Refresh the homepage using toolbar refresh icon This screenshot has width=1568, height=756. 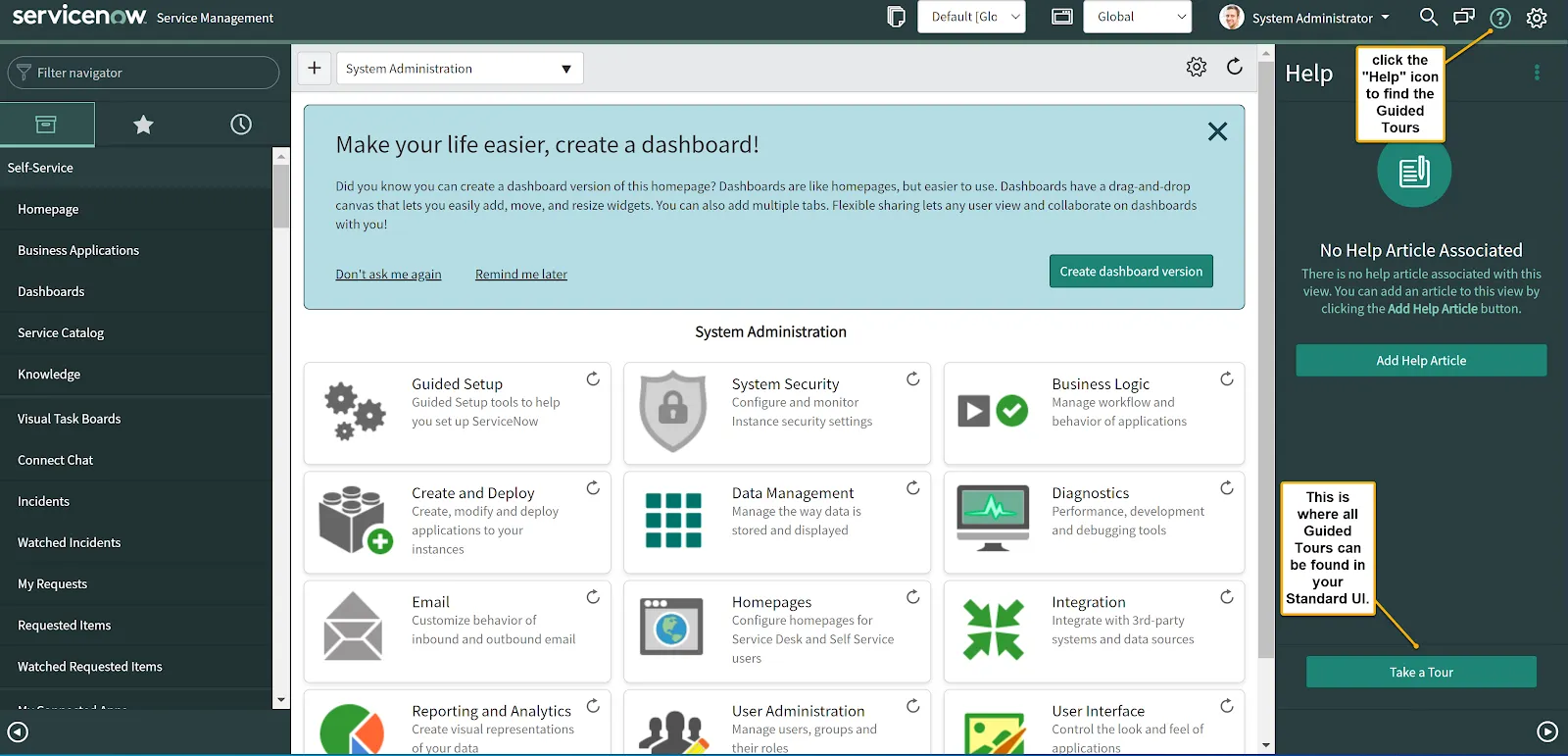click(x=1235, y=67)
